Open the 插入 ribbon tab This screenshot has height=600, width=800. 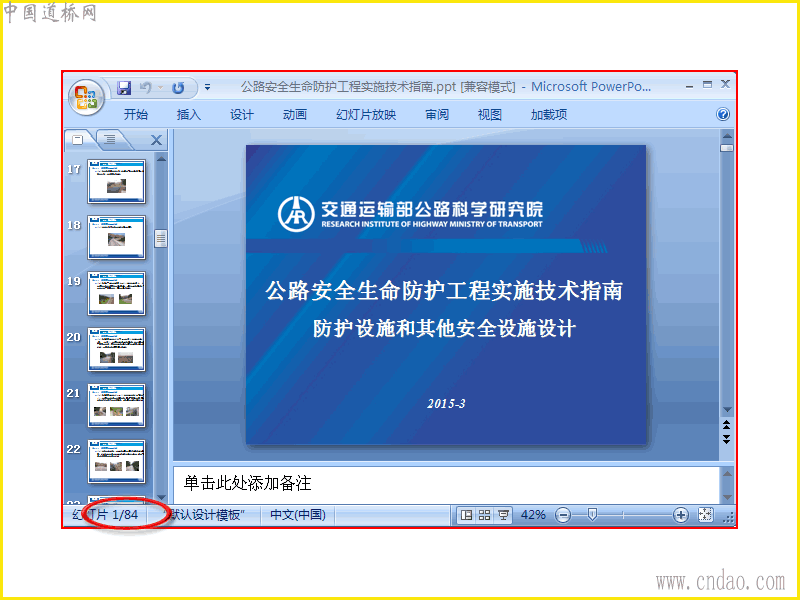click(188, 114)
